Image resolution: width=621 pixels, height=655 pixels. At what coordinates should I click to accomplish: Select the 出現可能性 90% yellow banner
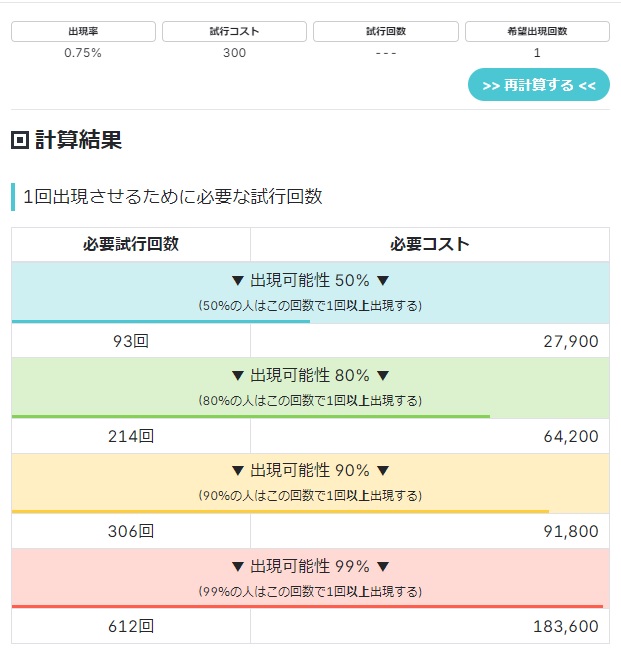[x=310, y=480]
